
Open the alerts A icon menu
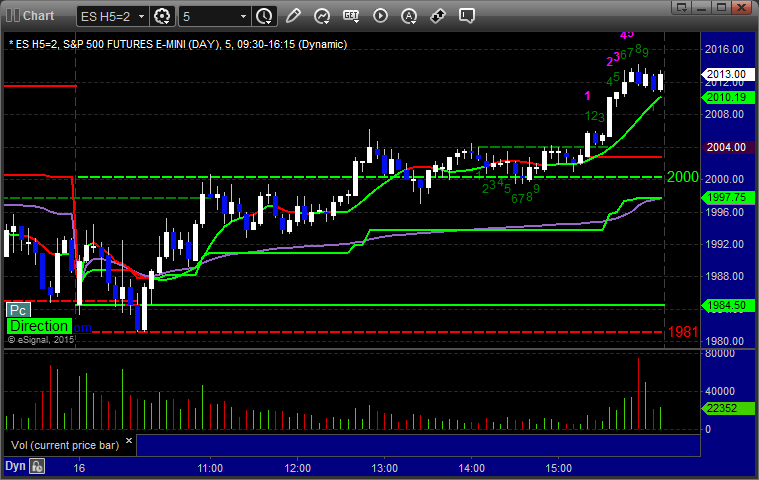coord(409,16)
